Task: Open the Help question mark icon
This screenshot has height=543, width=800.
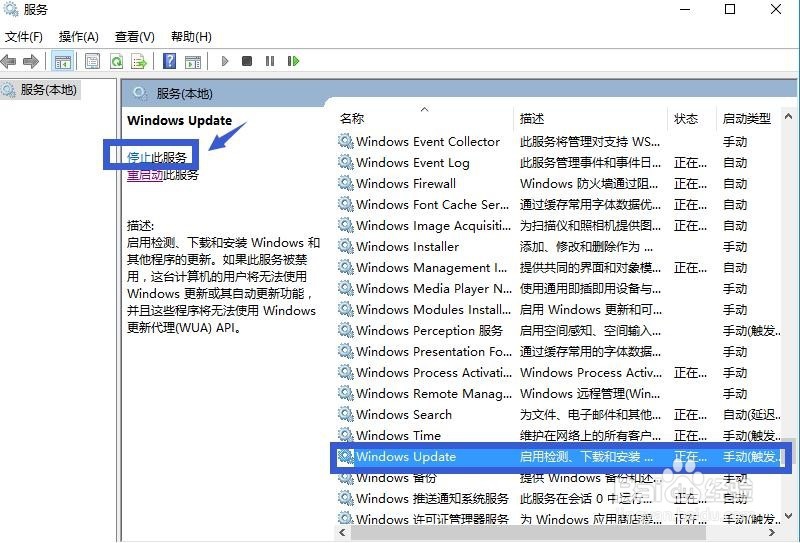Action: pos(169,62)
